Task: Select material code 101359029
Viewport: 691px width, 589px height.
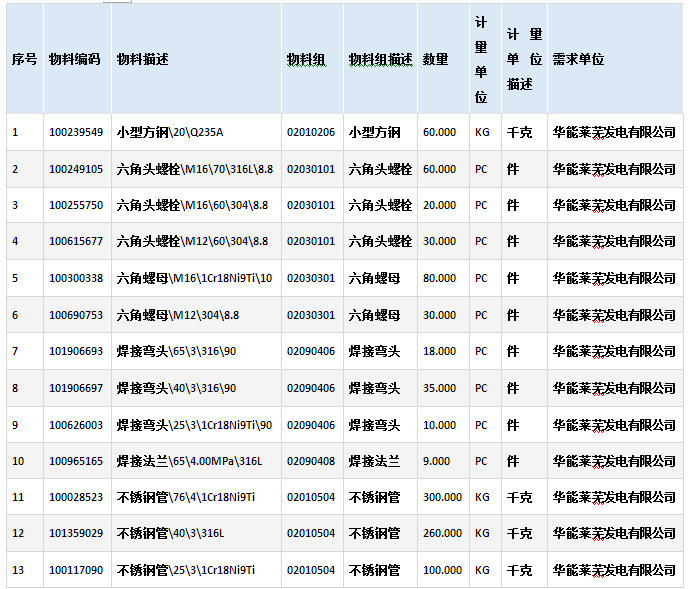Action: point(76,534)
